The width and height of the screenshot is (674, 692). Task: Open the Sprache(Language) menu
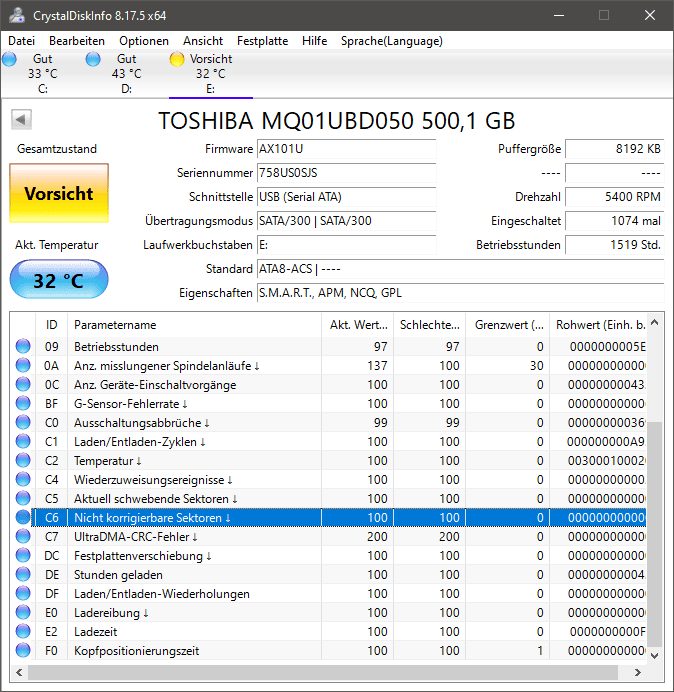tap(392, 41)
